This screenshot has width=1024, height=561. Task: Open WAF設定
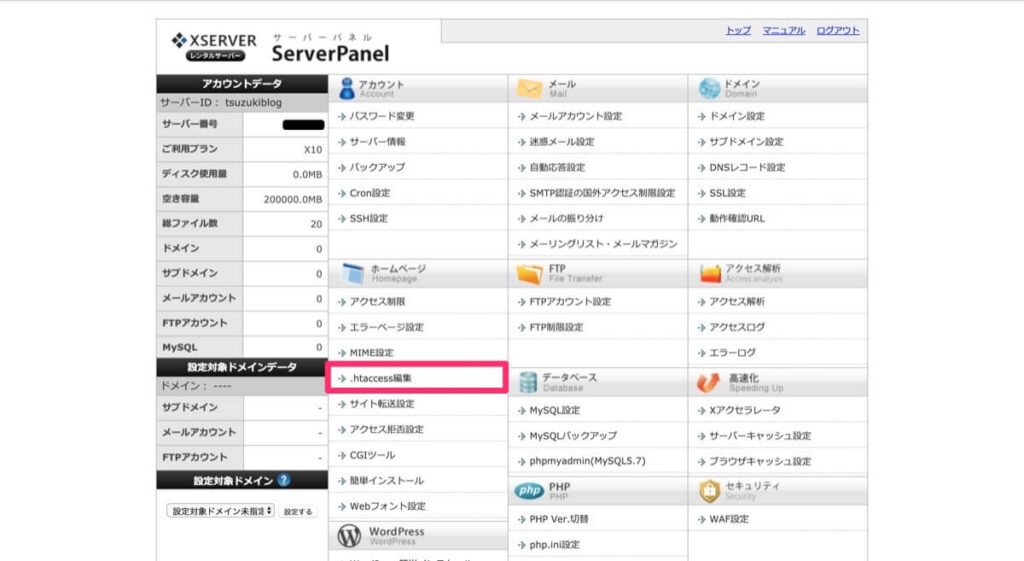point(729,519)
